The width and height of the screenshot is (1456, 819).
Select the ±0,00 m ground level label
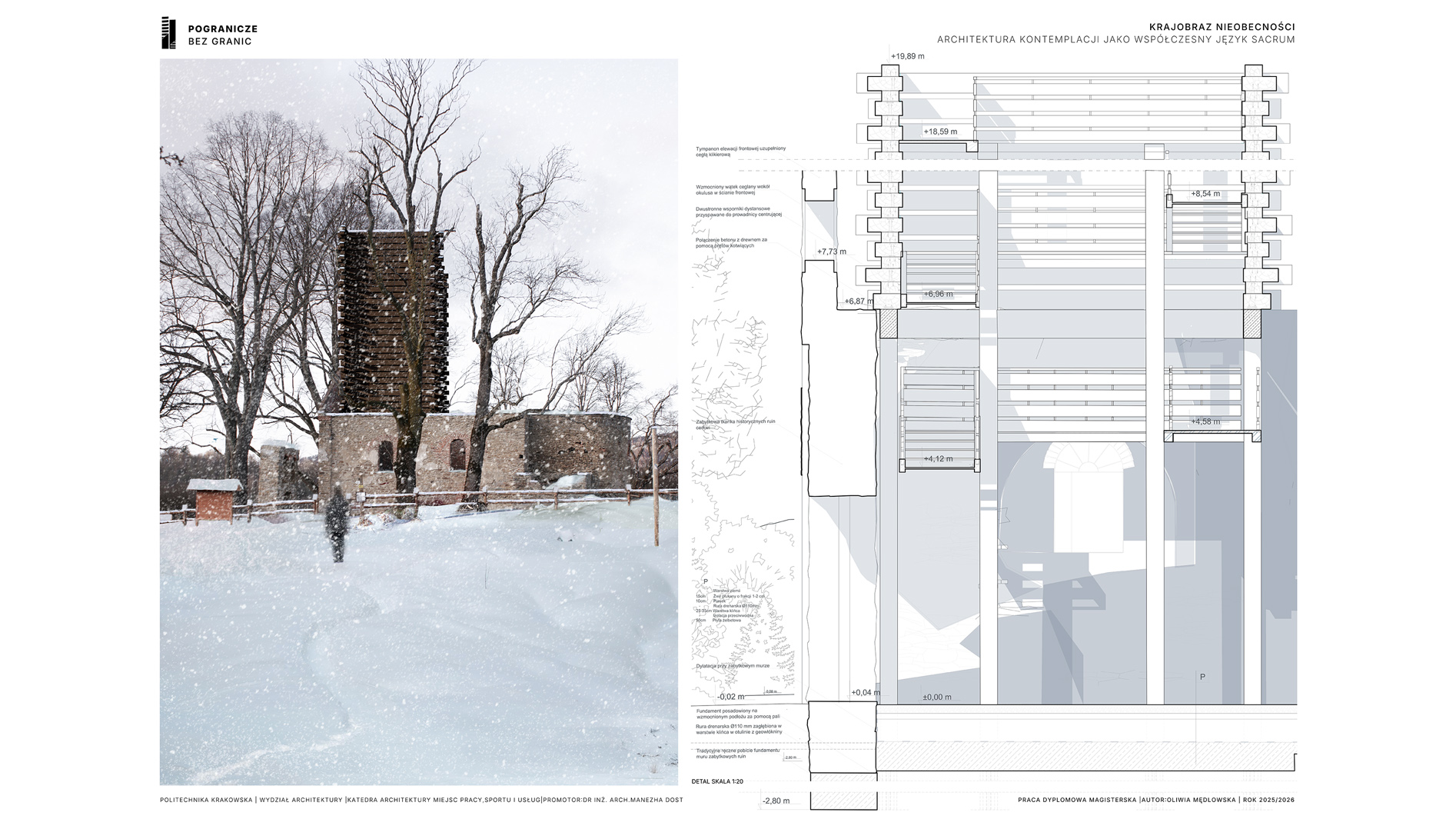pyautogui.click(x=936, y=697)
